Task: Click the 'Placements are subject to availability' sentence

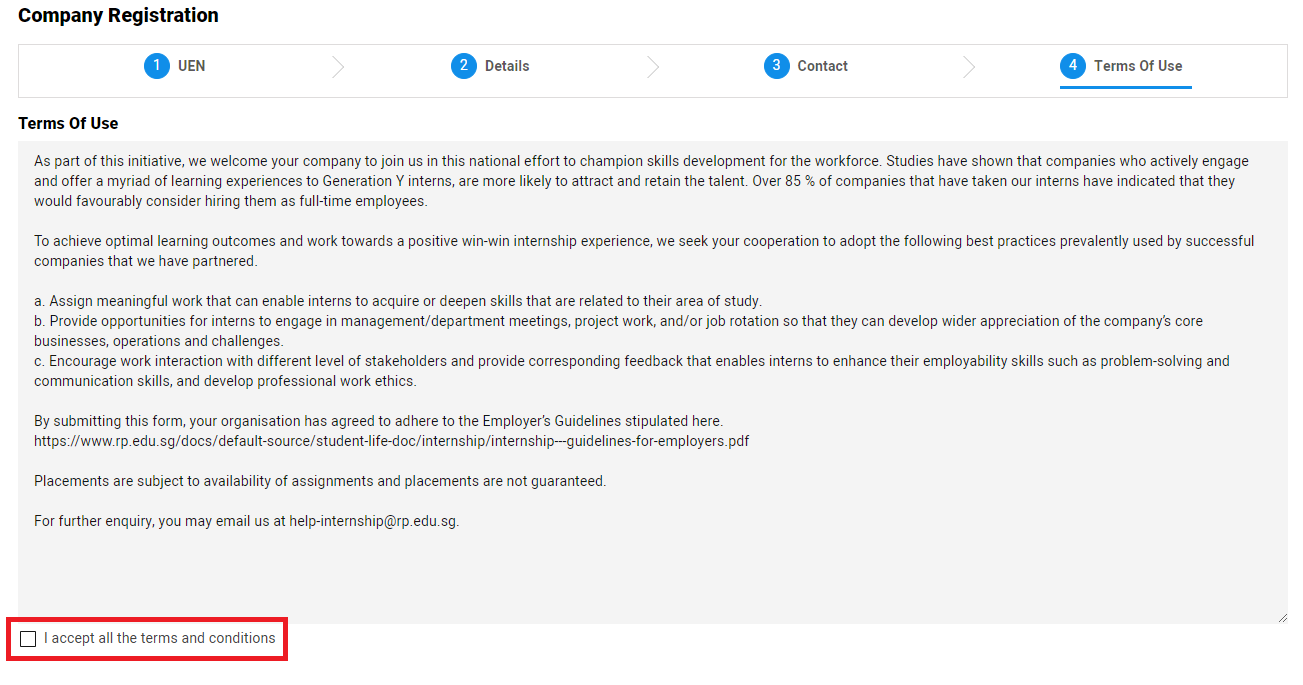Action: (320, 481)
